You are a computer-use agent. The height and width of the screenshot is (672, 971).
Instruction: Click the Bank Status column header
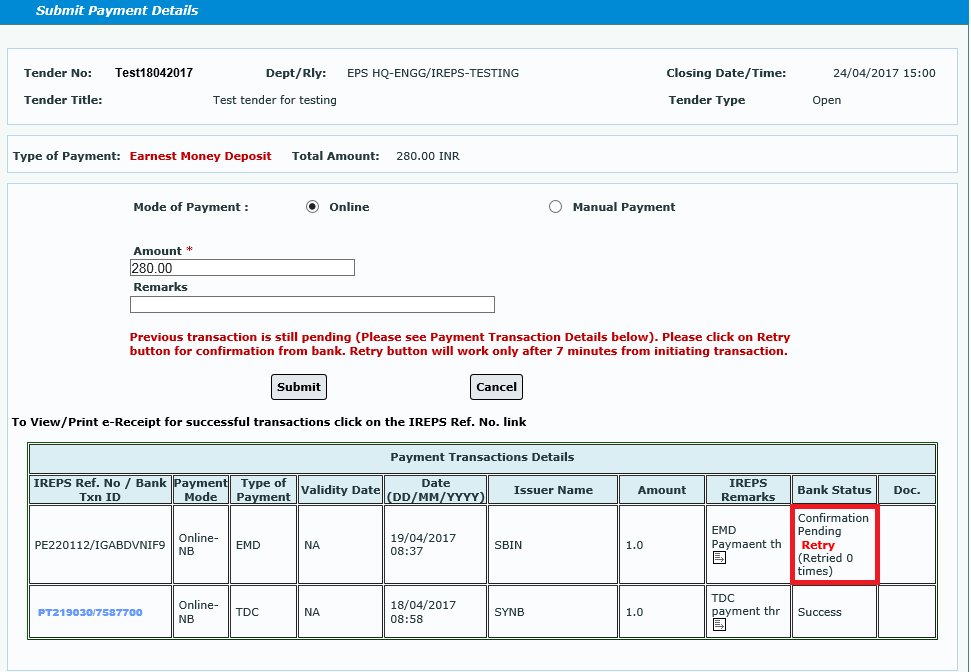[834, 490]
